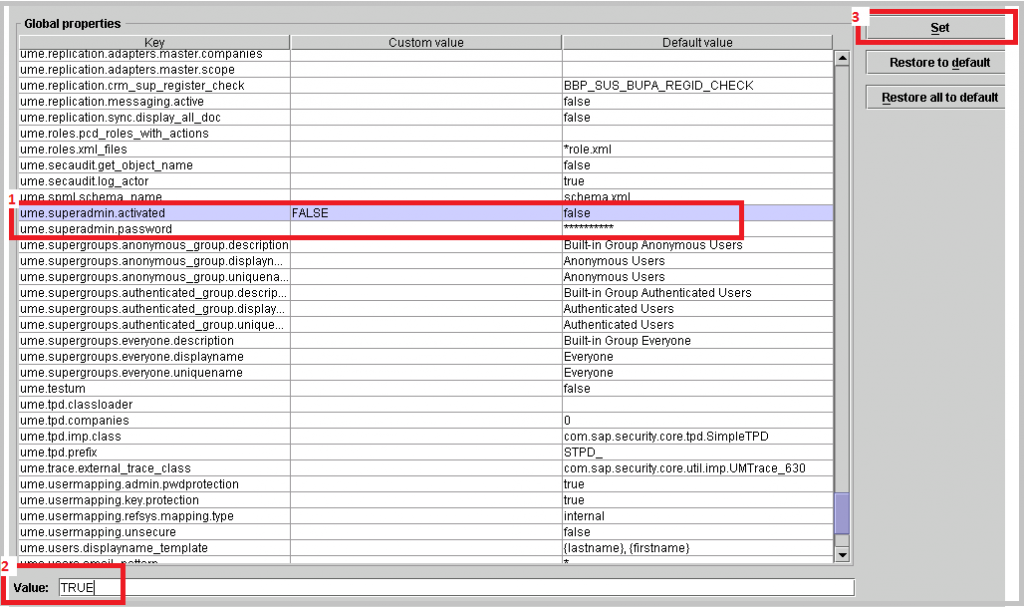Image resolution: width=1024 pixels, height=607 pixels.
Task: Select the ume.spml.schema_name property
Action: [150, 197]
